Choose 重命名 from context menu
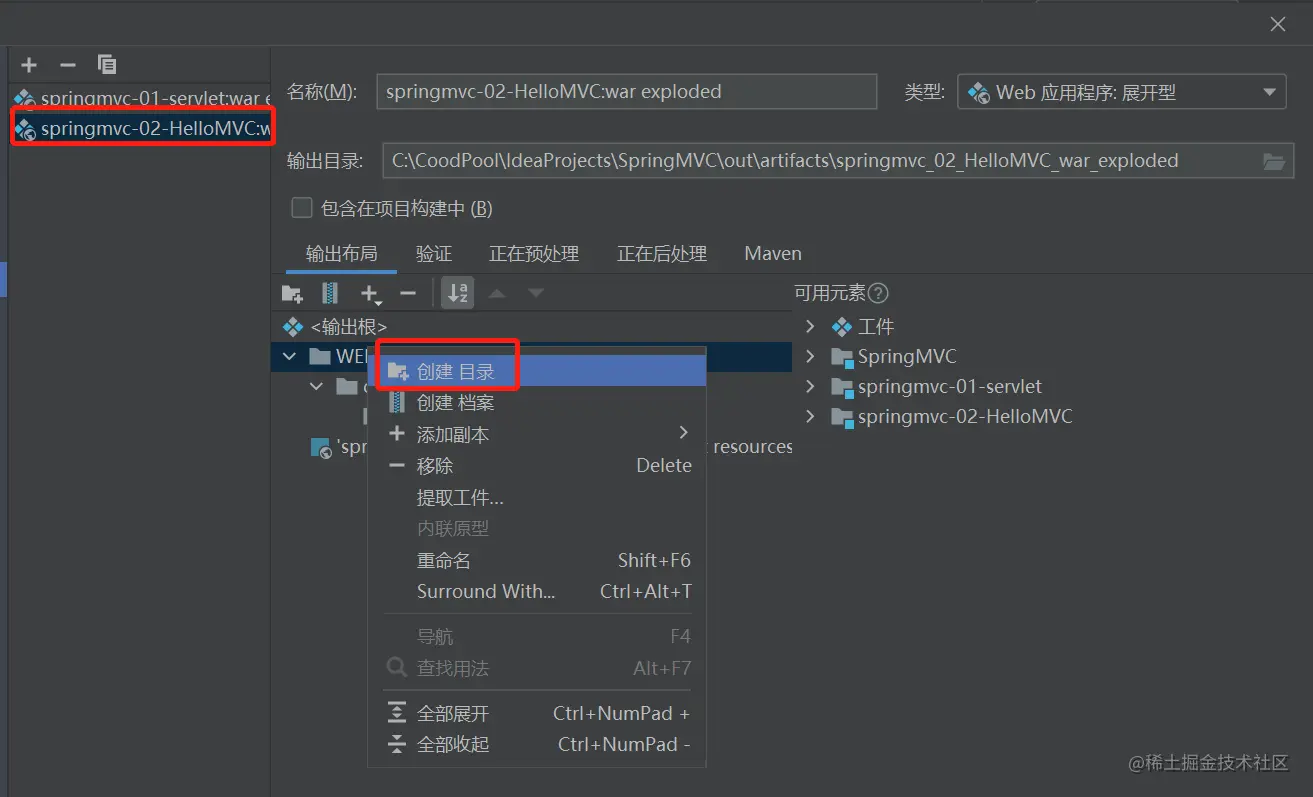Screen dimensions: 1313x797 [x=538, y=560]
